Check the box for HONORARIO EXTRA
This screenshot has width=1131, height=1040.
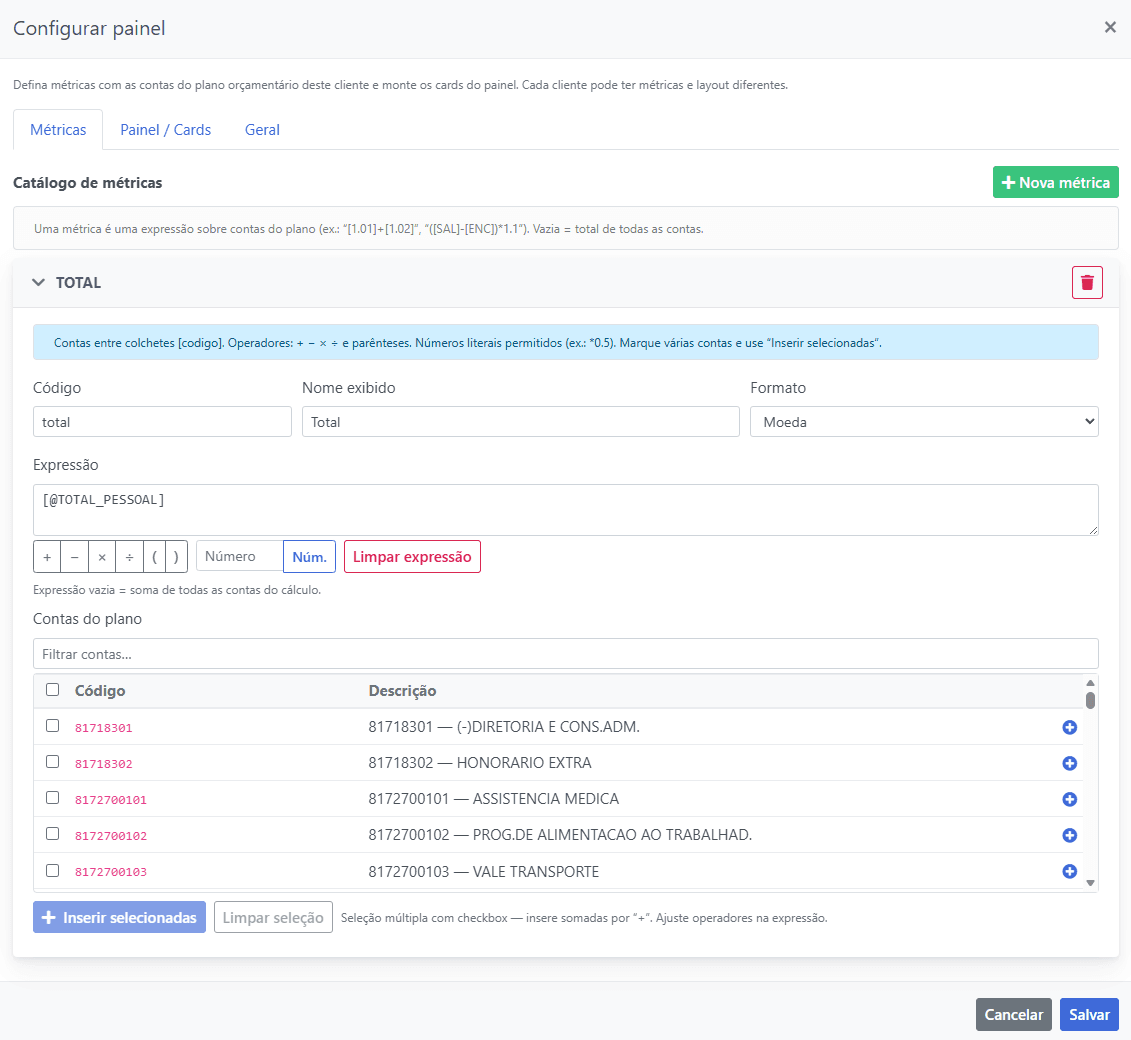[x=53, y=762]
